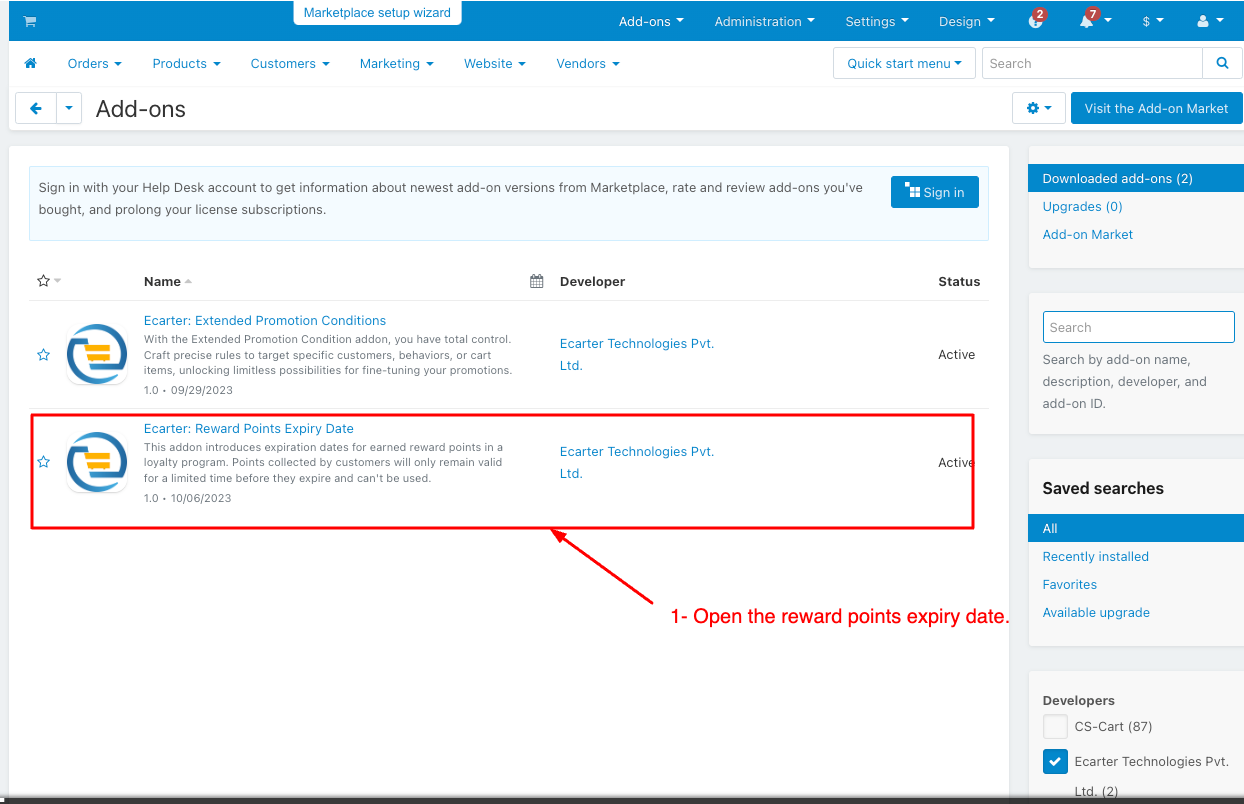Expand the Vendors menu
This screenshot has width=1244, height=804.
pyautogui.click(x=588, y=63)
